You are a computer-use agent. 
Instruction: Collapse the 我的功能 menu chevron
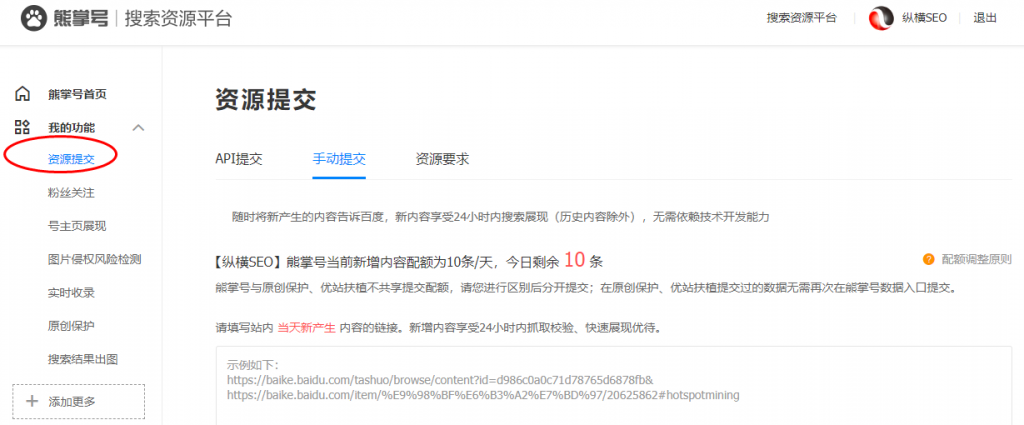pos(138,127)
